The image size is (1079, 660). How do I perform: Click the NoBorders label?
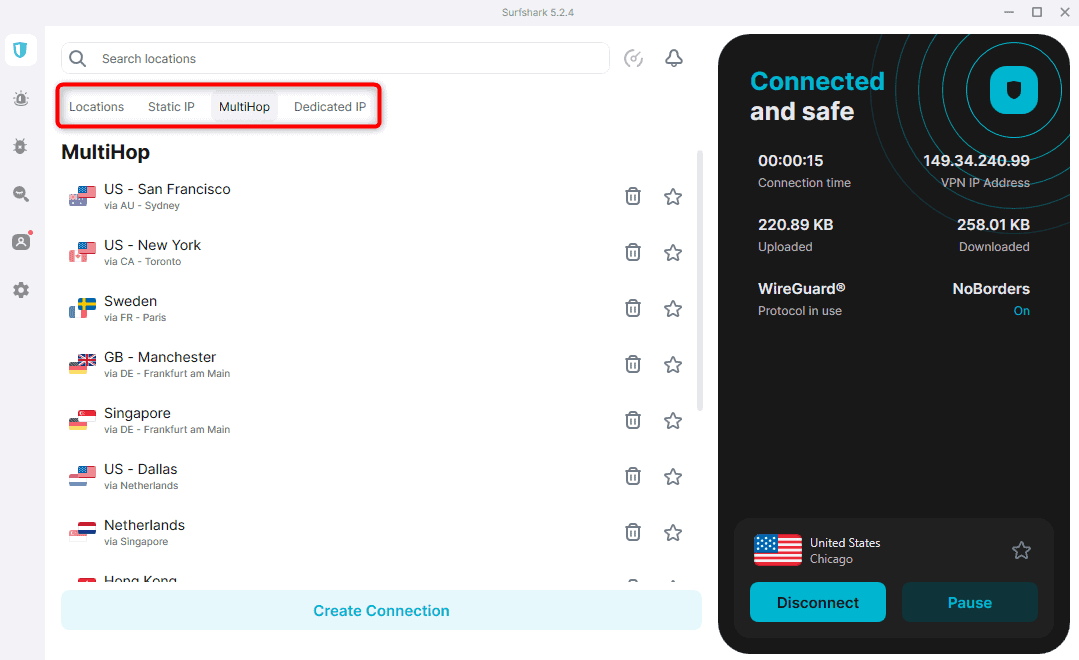[x=991, y=289]
